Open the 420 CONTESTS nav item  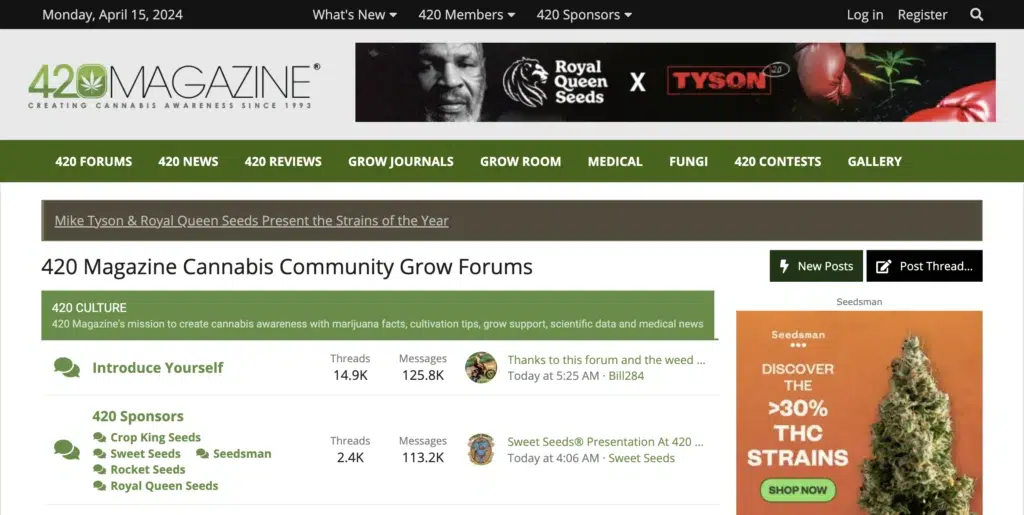pyautogui.click(x=778, y=161)
